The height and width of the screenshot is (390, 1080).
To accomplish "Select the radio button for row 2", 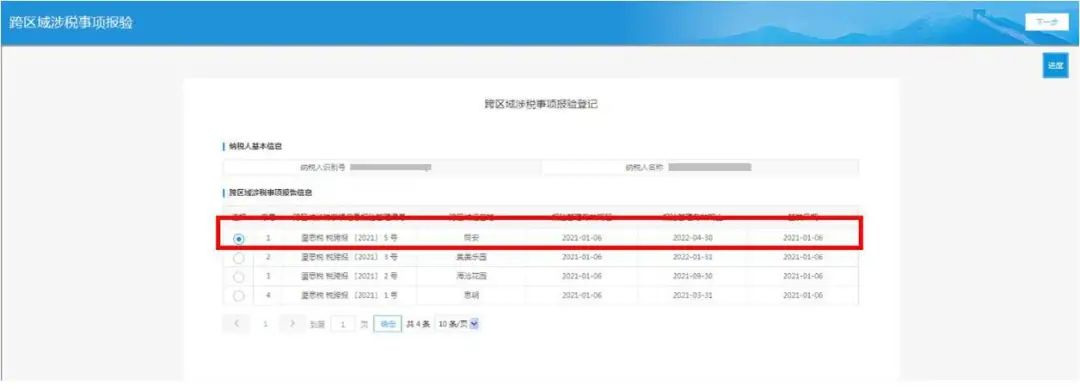I will tap(238, 258).
